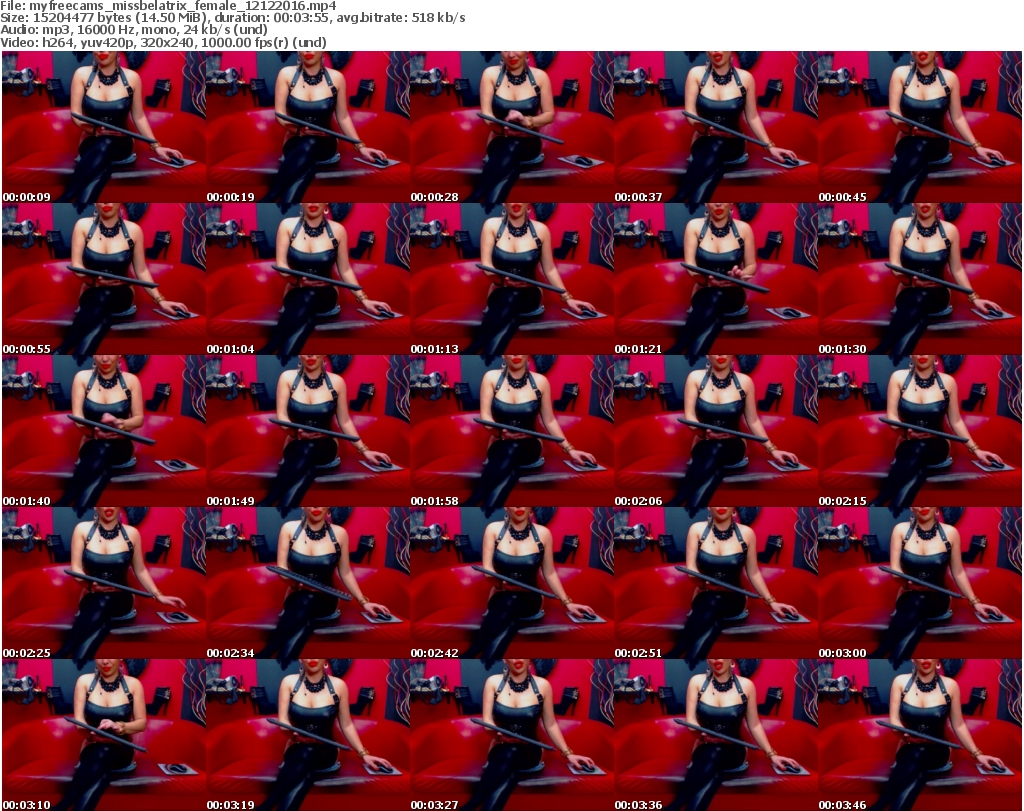Pick the thumbnail at 00:01:58
Screen dimensions: 1024x811
point(511,432)
